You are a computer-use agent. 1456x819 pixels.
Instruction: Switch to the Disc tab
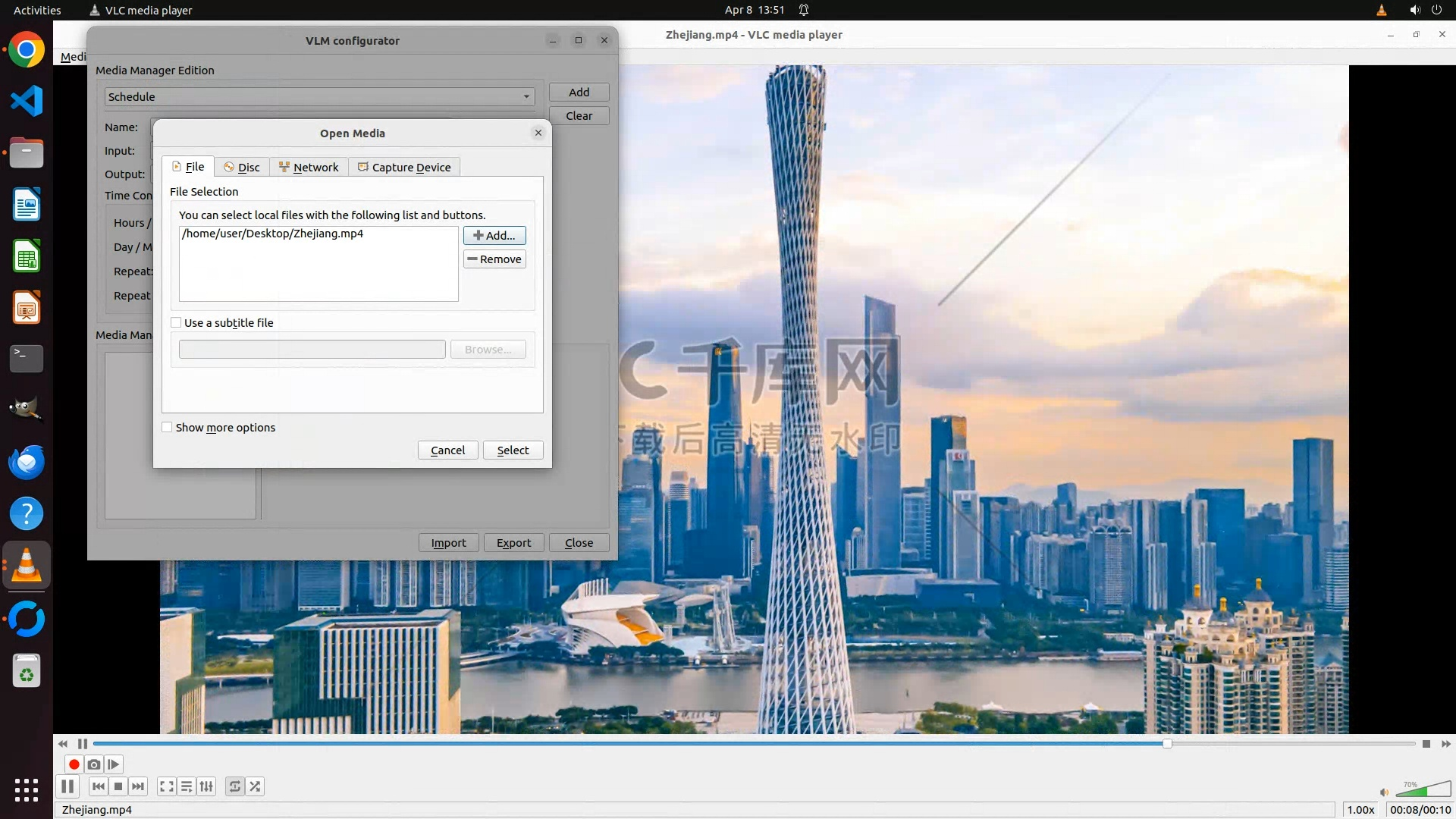pyautogui.click(x=242, y=167)
